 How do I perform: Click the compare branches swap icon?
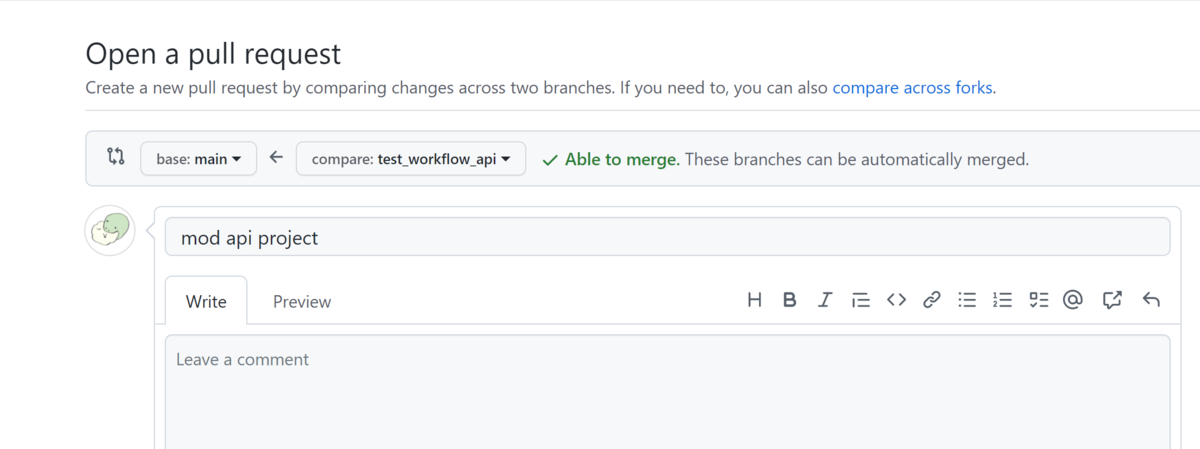pyautogui.click(x=115, y=156)
